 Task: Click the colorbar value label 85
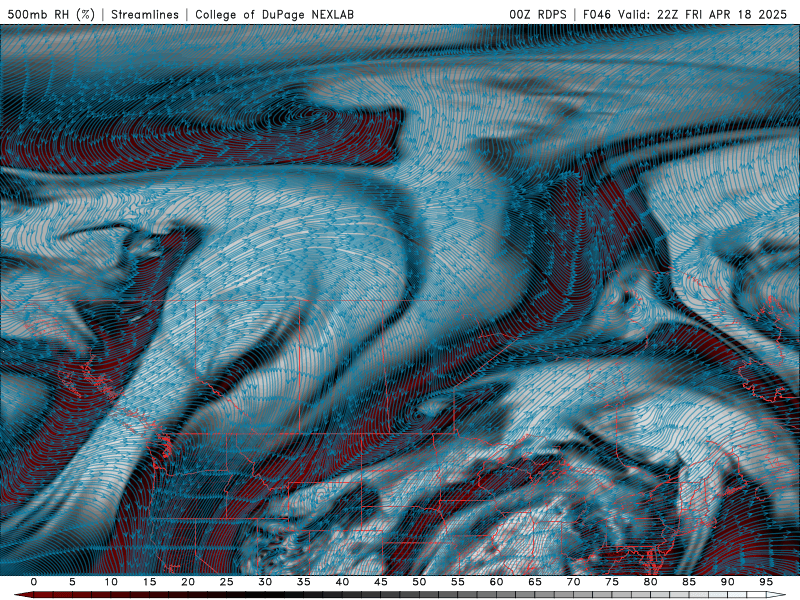tap(689, 582)
